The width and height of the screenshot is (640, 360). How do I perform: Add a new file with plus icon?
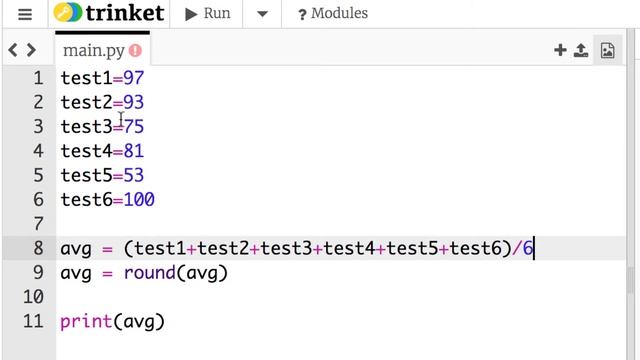(x=560, y=50)
